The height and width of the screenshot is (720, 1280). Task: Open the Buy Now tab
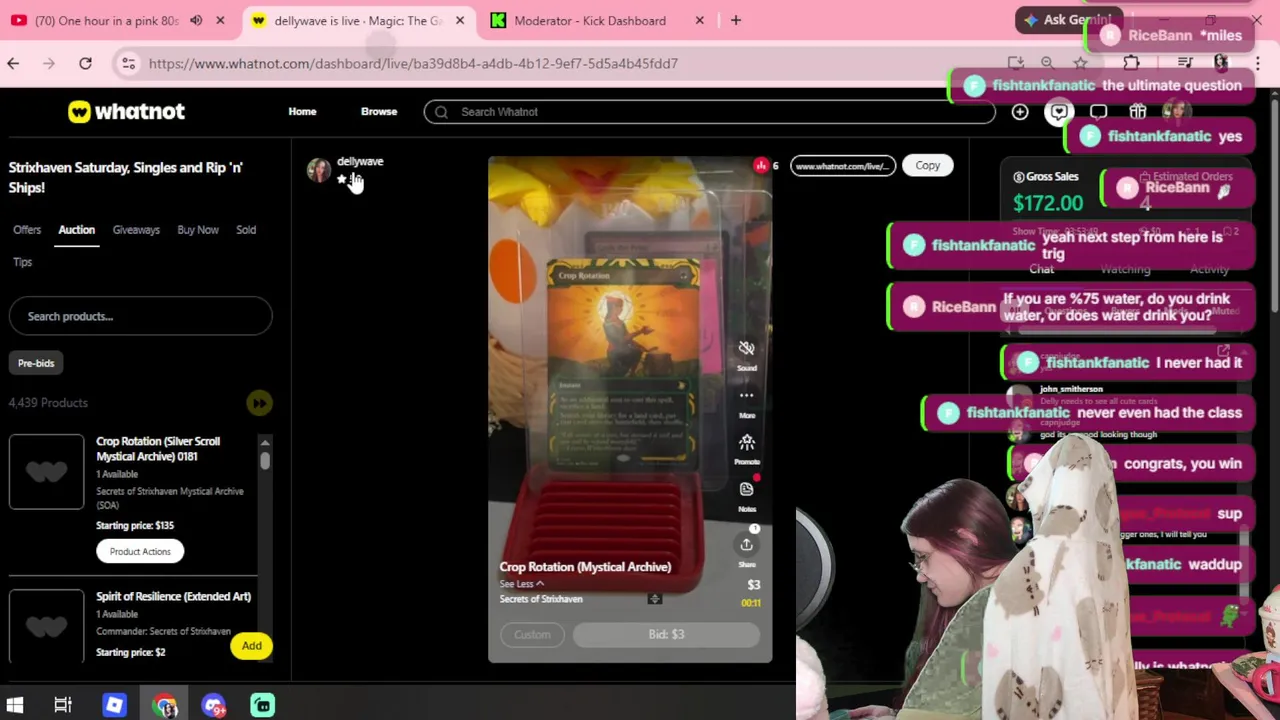tap(198, 230)
